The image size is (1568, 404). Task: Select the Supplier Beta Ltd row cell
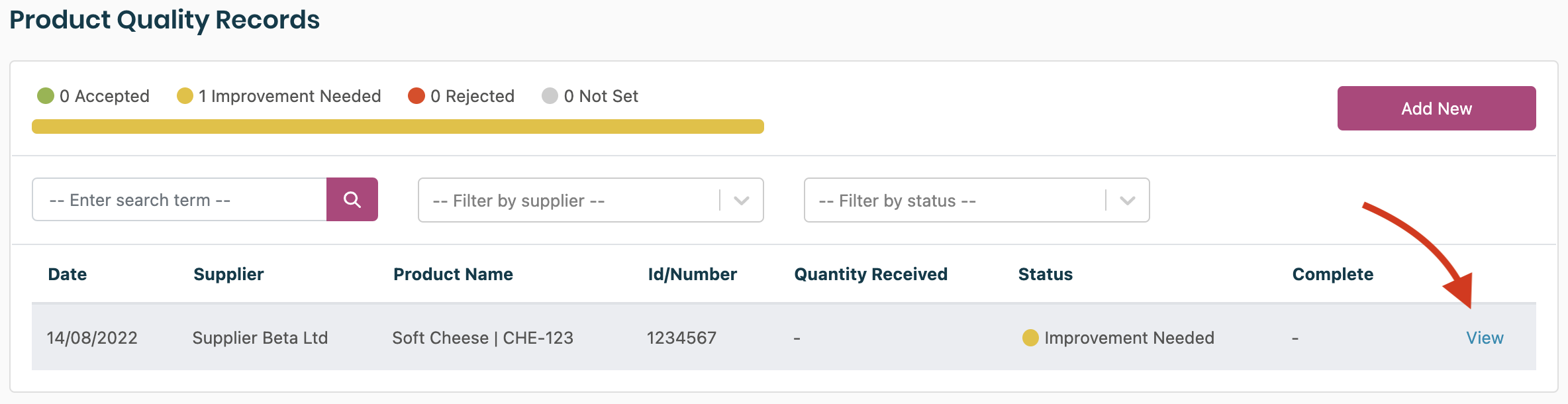click(260, 338)
